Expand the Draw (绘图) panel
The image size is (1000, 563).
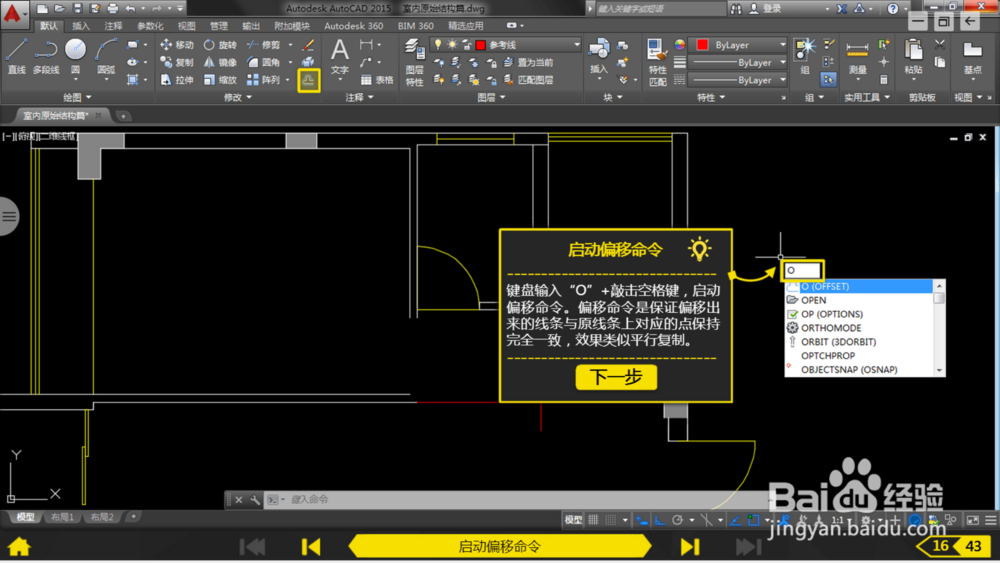(x=77, y=97)
